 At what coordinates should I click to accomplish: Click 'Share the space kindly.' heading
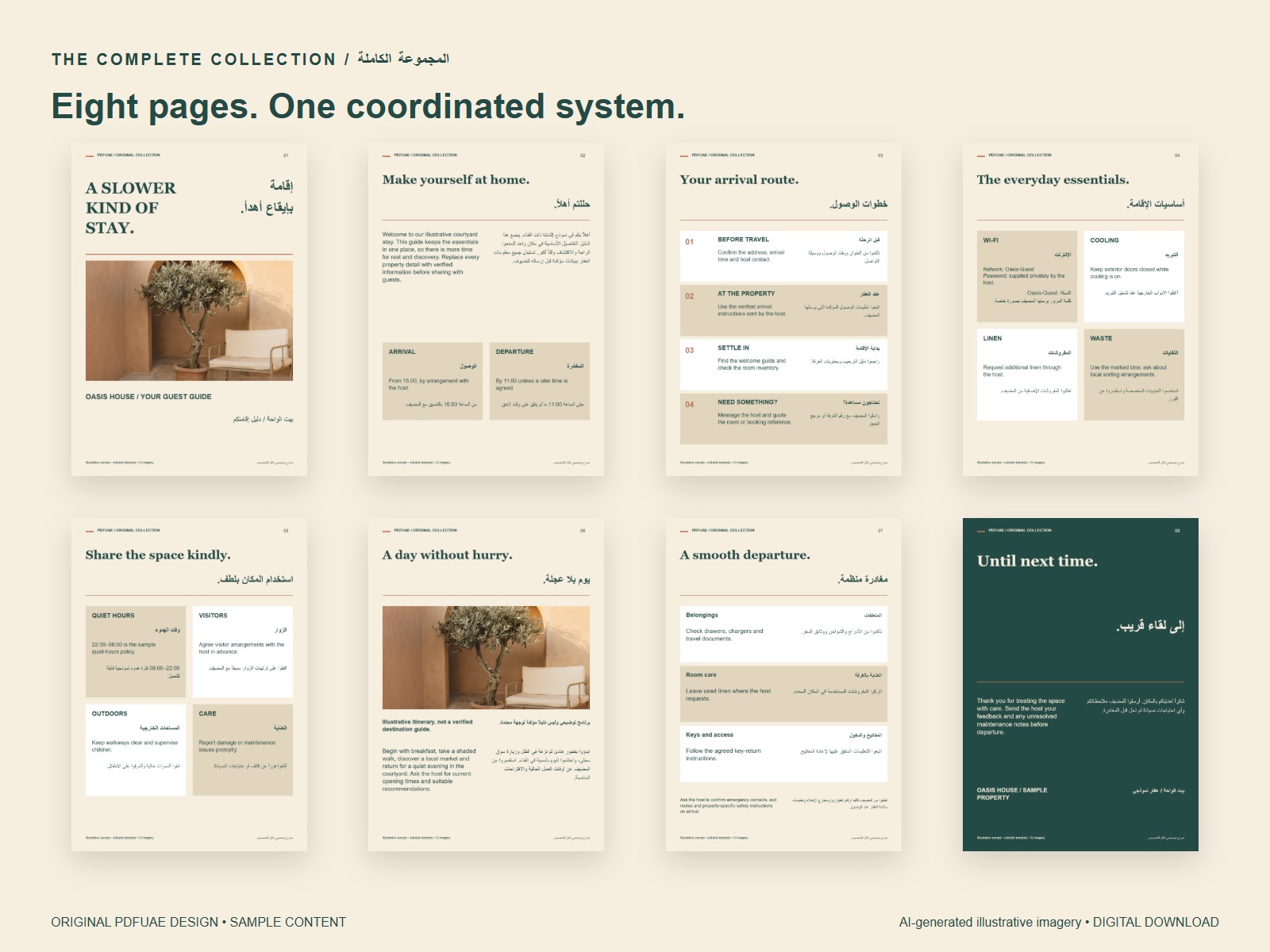click(x=158, y=555)
